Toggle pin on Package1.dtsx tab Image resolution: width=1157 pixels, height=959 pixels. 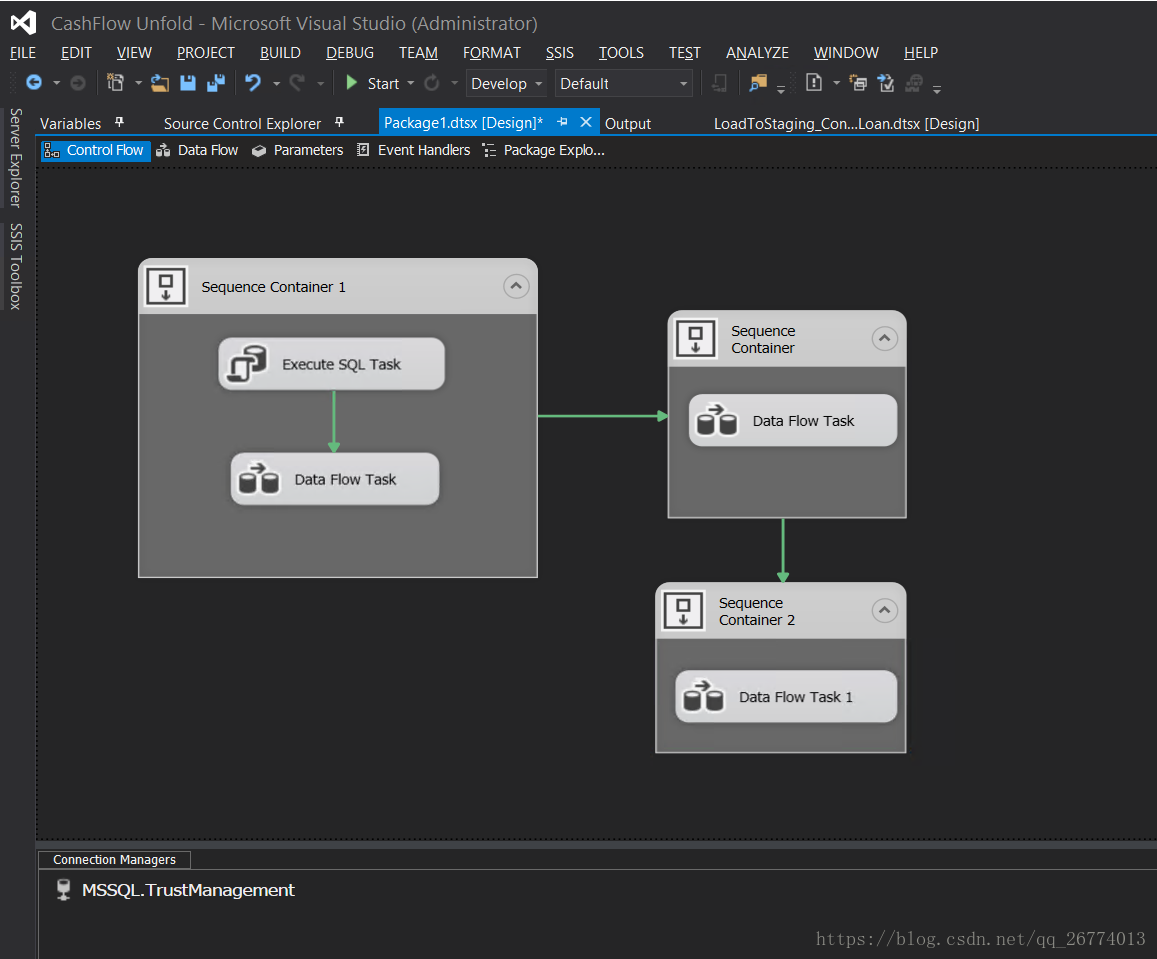click(x=562, y=122)
